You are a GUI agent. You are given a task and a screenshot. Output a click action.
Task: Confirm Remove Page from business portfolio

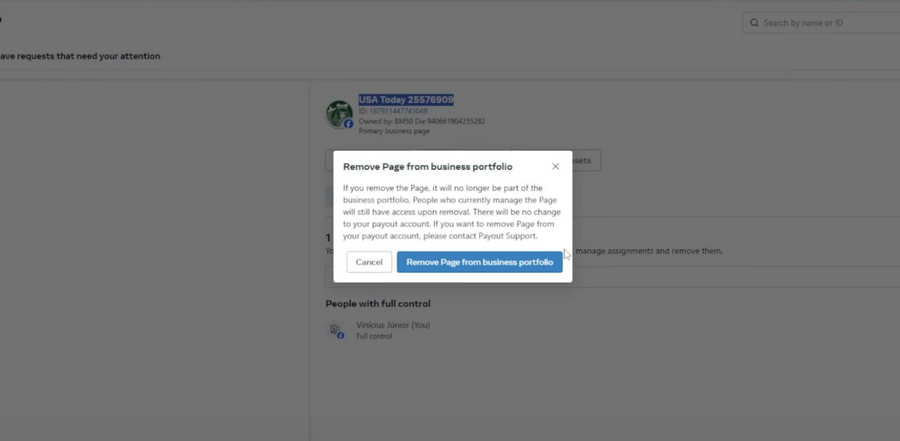click(479, 262)
